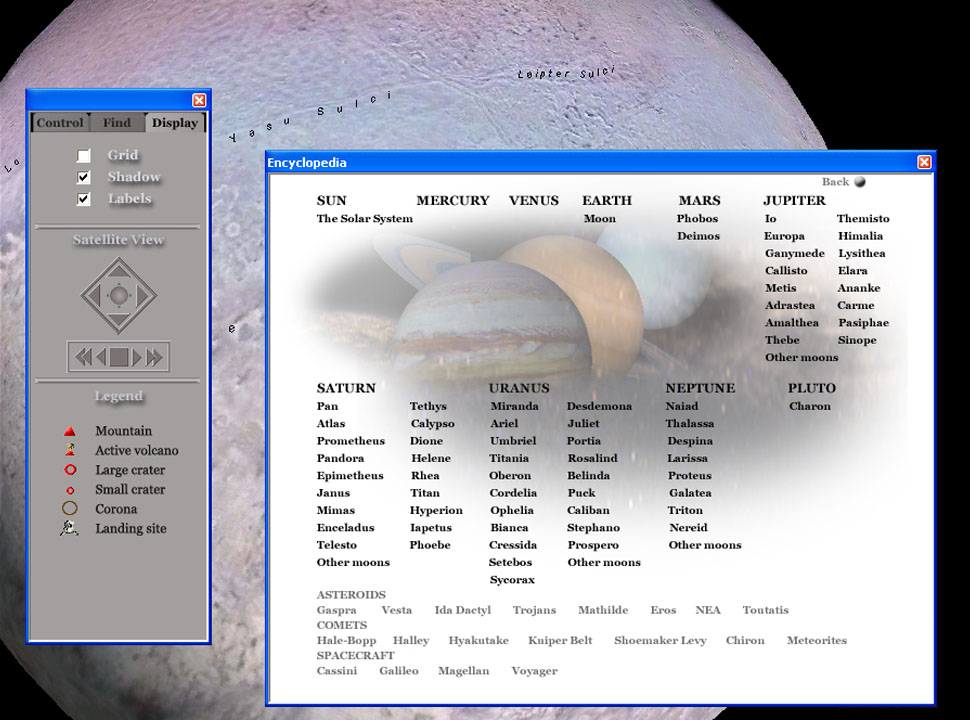Click the Back sphere icon in Encyclopedia
The image size is (970, 720).
point(860,182)
